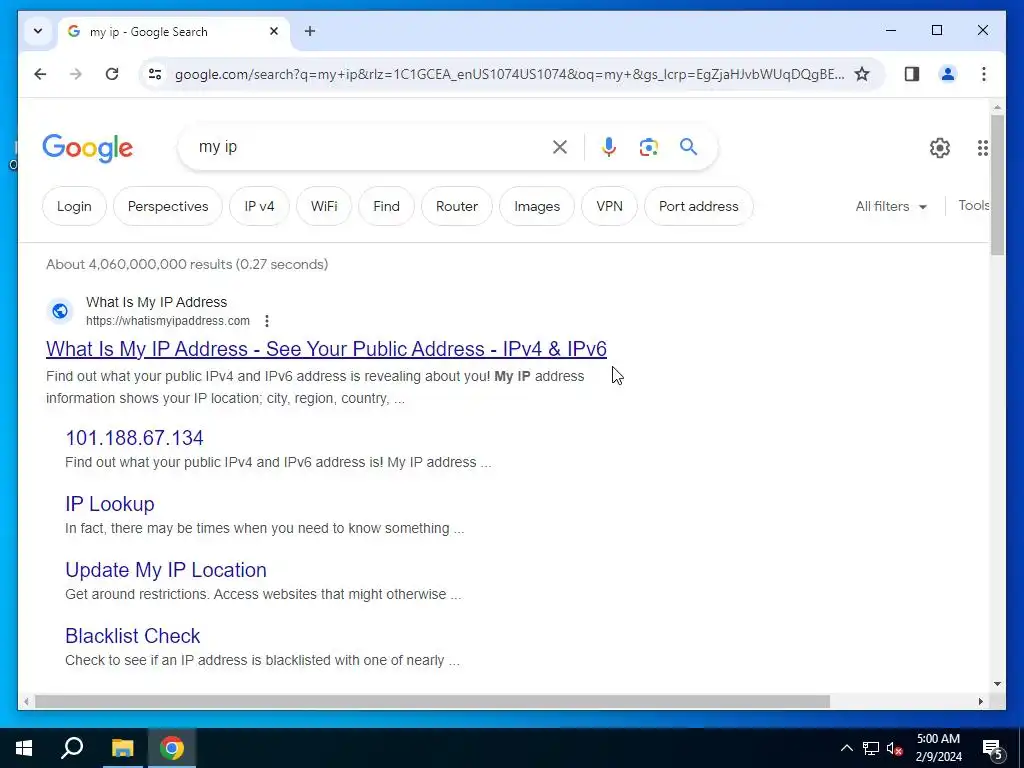The height and width of the screenshot is (768, 1024).
Task: Show hidden system tray icons
Action: coord(846,748)
